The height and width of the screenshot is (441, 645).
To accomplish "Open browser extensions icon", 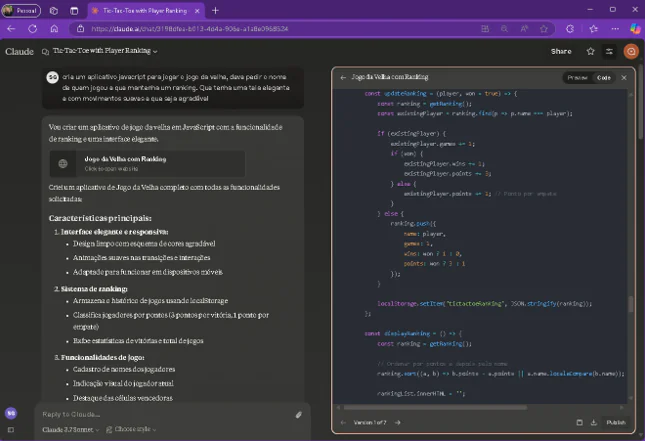I will [x=570, y=29].
